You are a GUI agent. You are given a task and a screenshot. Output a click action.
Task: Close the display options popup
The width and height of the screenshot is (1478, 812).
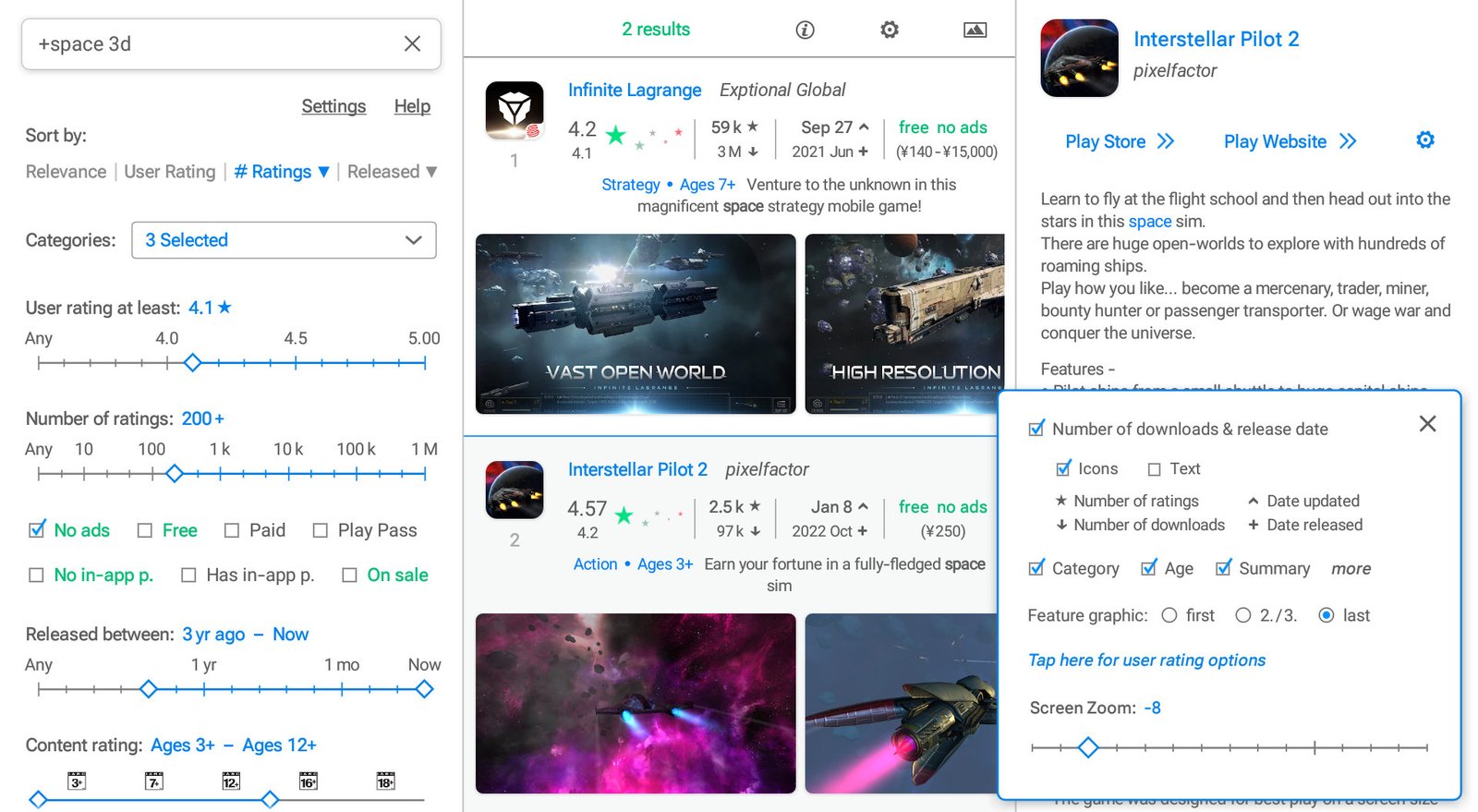(1427, 423)
